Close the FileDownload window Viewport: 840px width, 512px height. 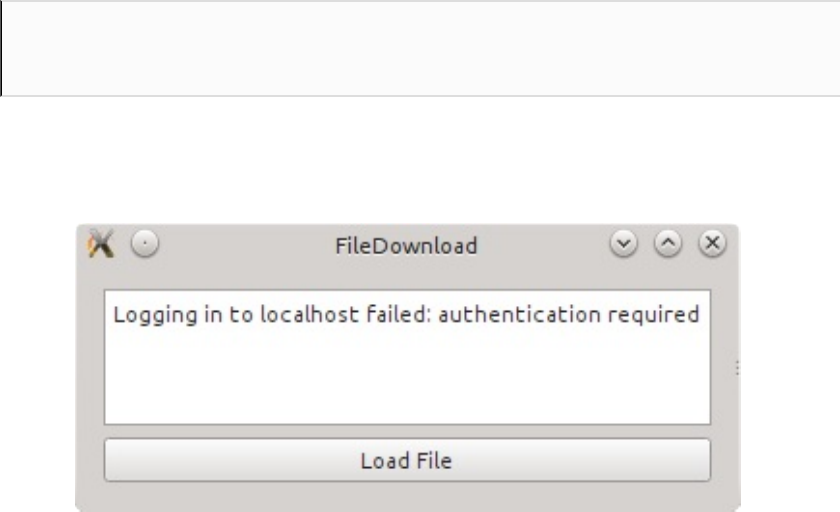[711, 243]
